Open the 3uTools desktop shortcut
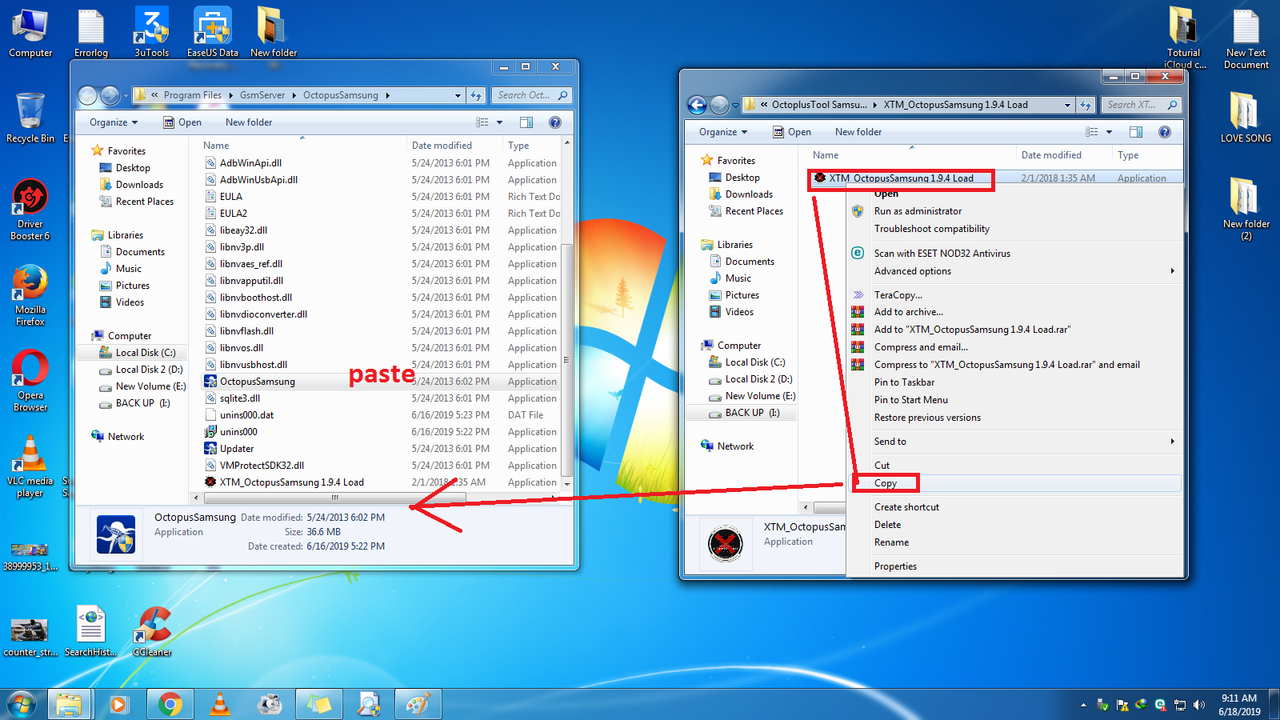The image size is (1280, 720). coord(152,32)
